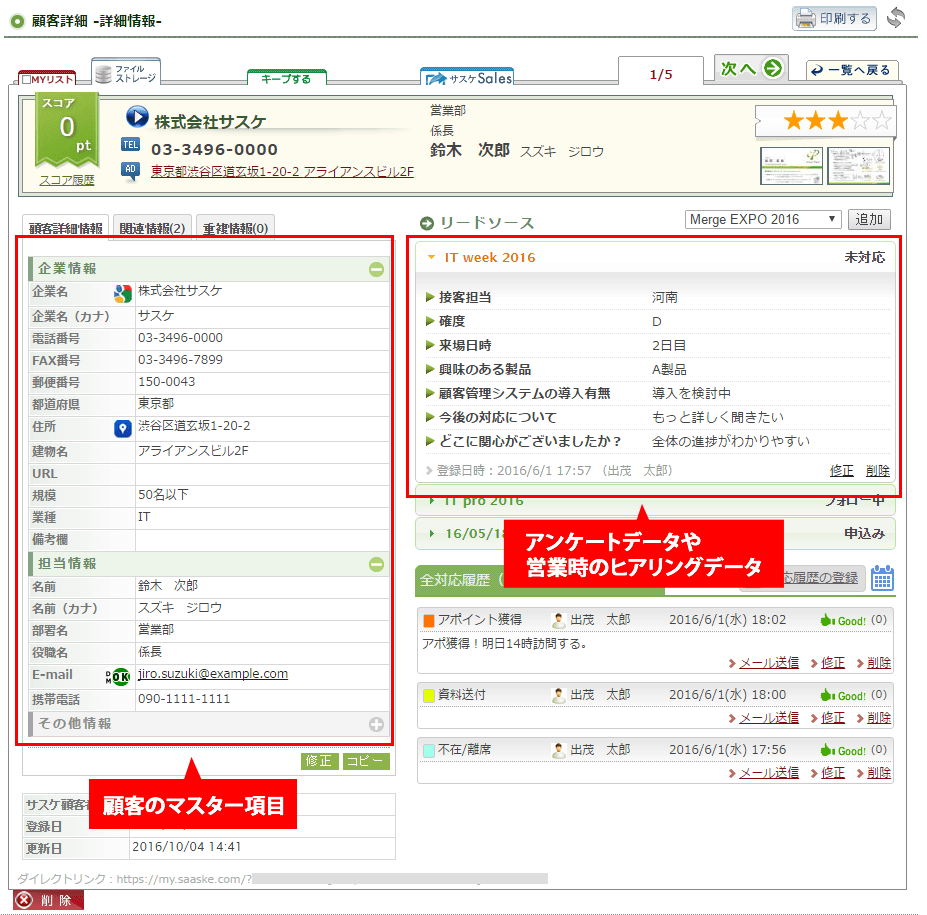Switch to the 重複情報(0) tab
Image resolution: width=927 pixels, height=915 pixels.
[235, 228]
